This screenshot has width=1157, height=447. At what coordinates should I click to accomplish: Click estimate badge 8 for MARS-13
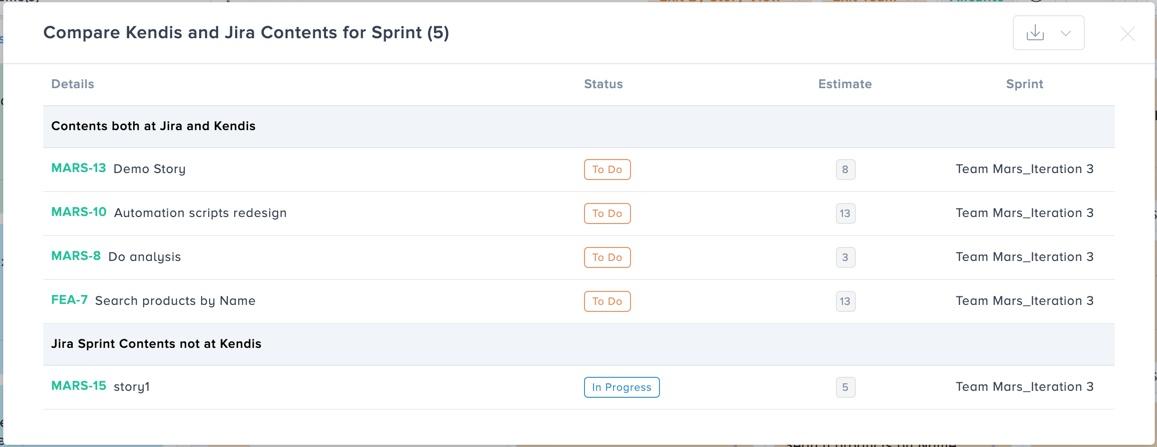[845, 170]
